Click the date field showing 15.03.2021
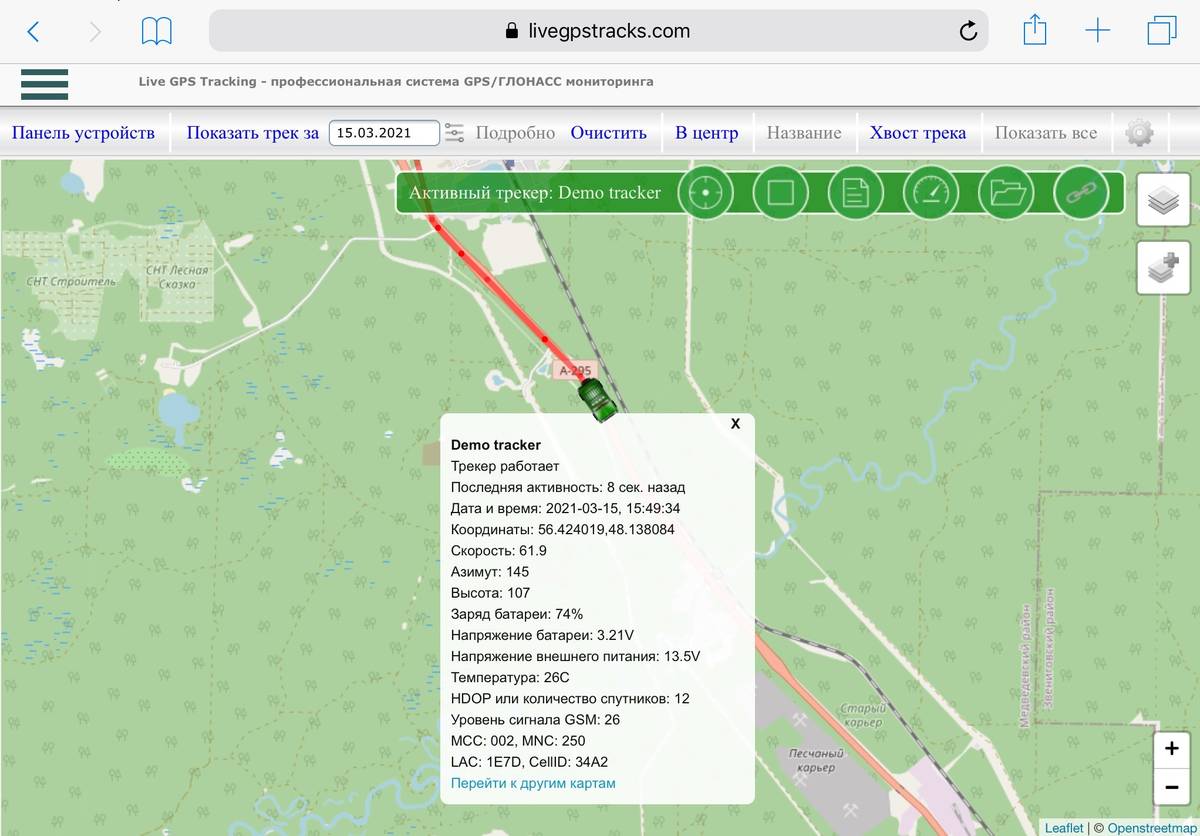 (384, 131)
